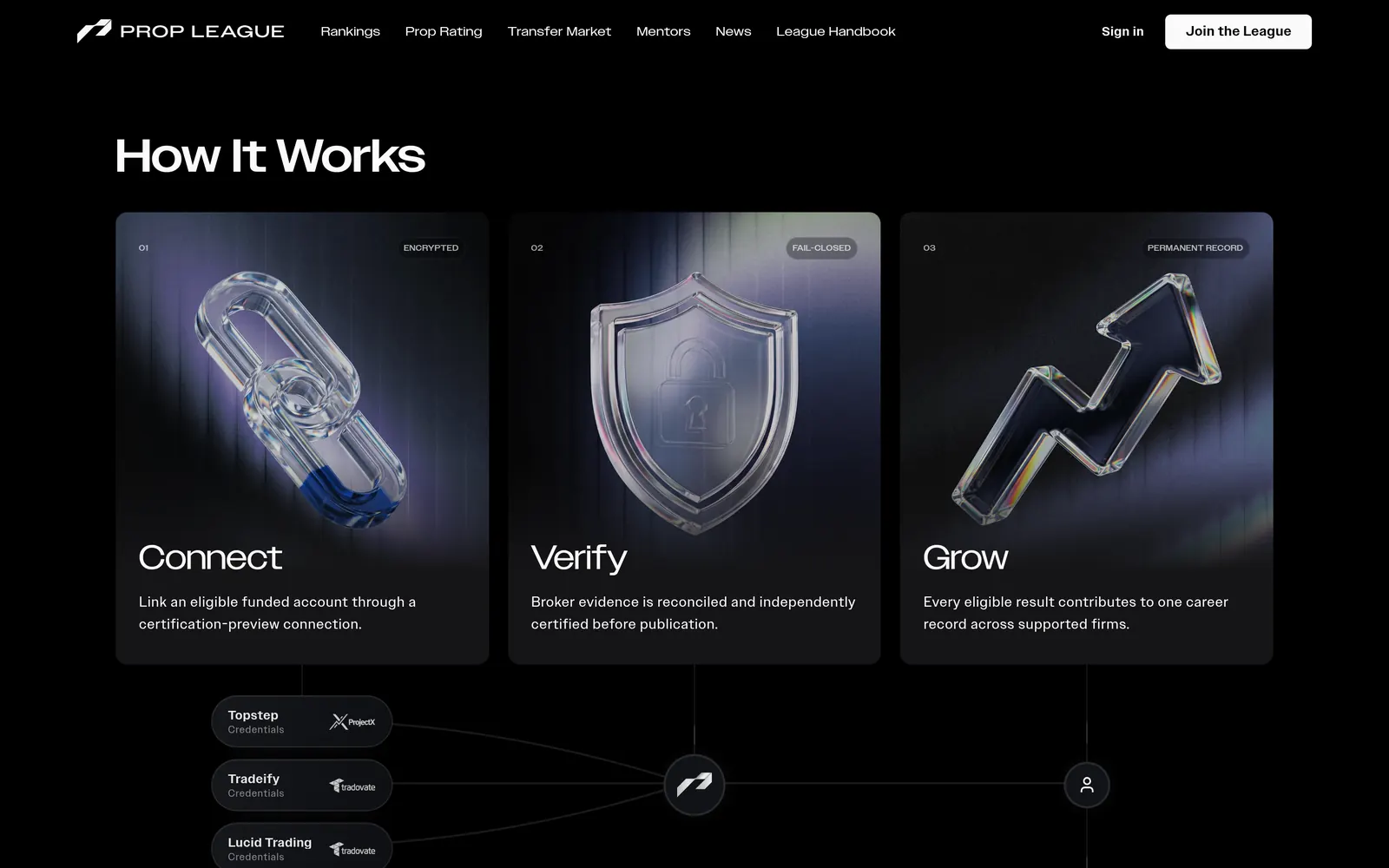Screen dimensions: 1389x868
Task: Select the Topstep Credentials pill
Action: pos(302,721)
